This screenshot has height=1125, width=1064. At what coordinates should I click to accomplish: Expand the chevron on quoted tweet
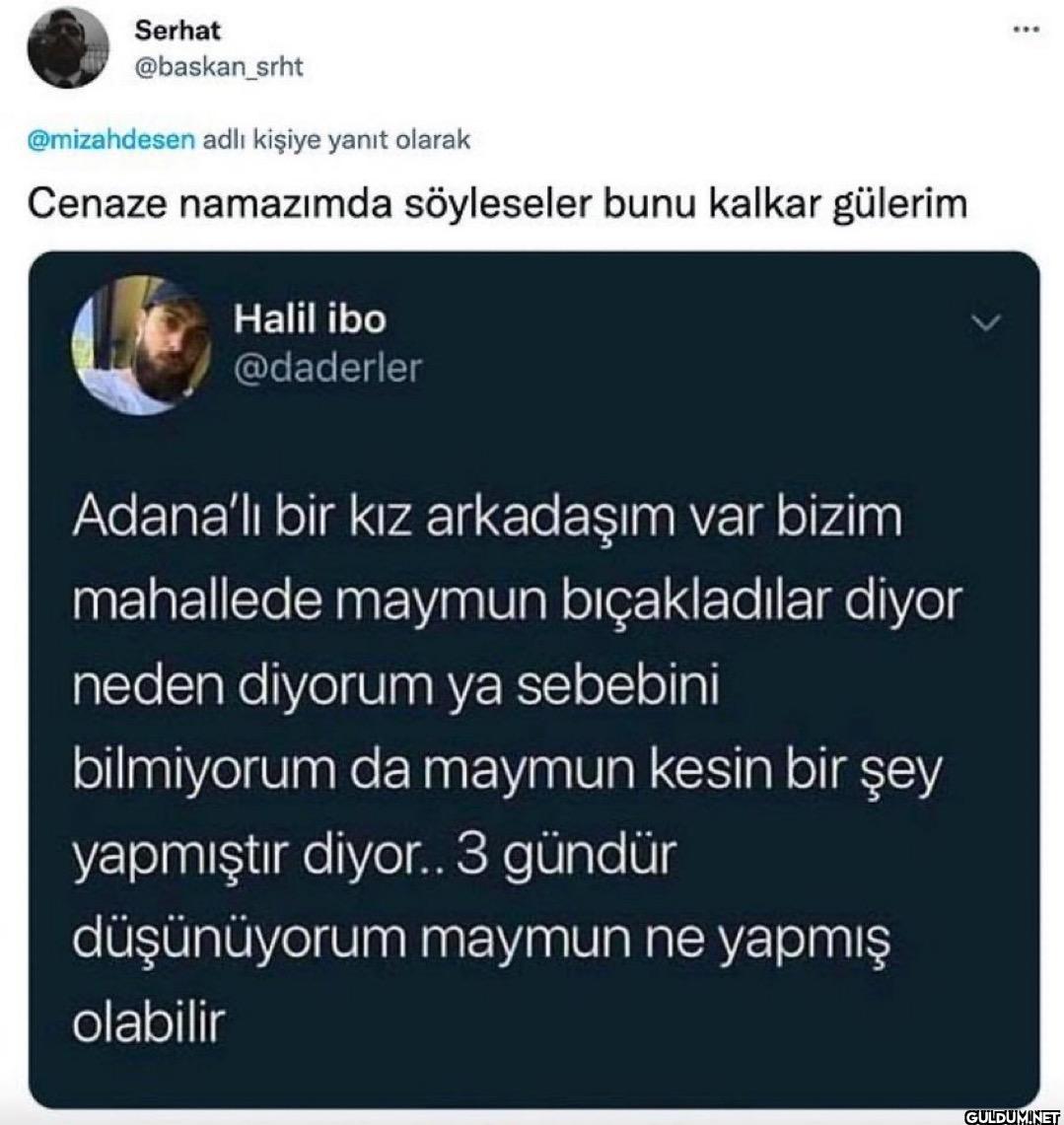pyautogui.click(x=986, y=323)
